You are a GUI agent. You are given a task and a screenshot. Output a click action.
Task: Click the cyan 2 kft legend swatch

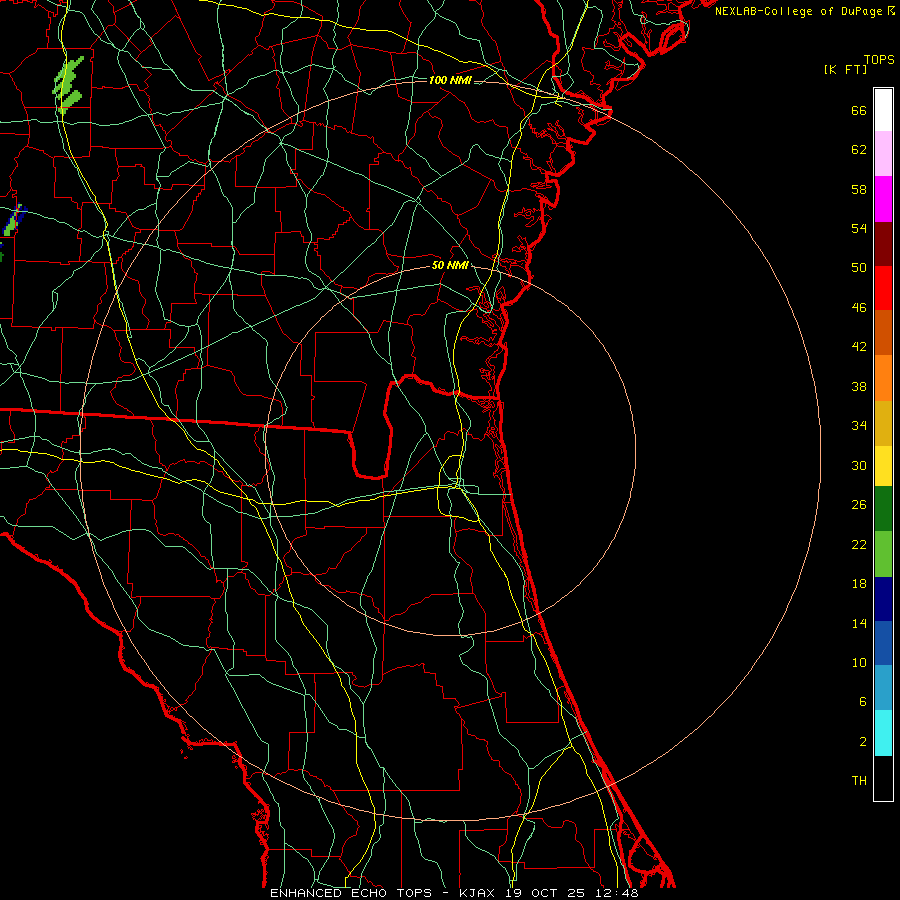click(x=883, y=733)
